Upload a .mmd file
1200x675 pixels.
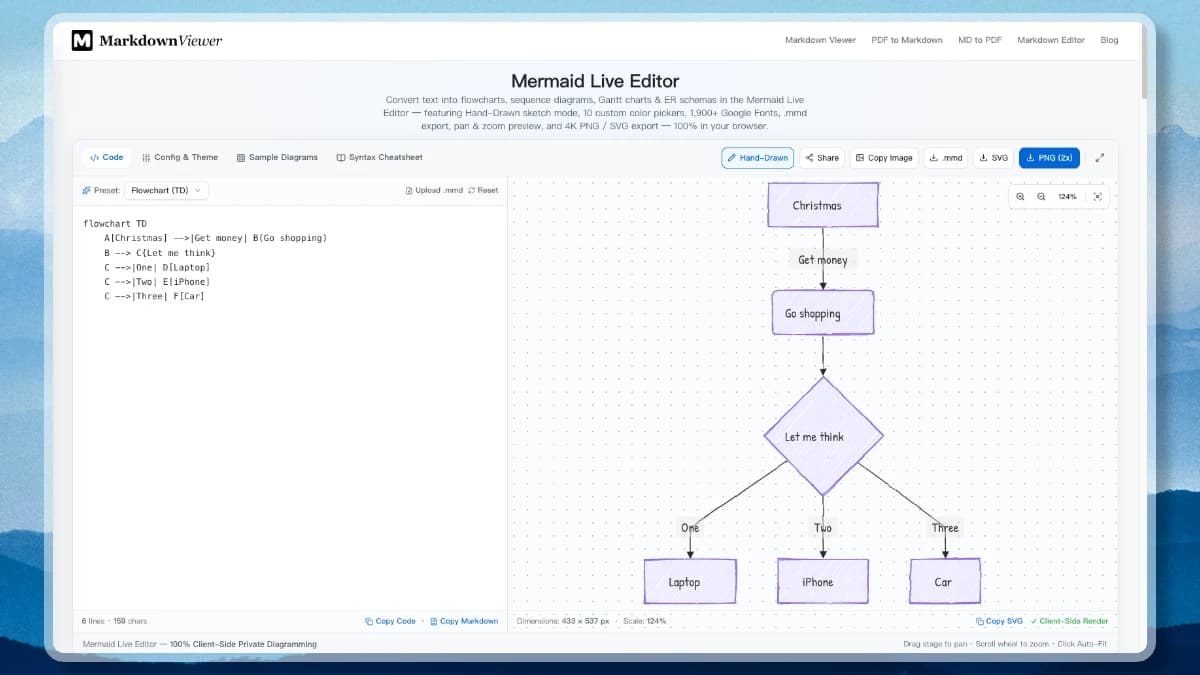[x=434, y=190]
